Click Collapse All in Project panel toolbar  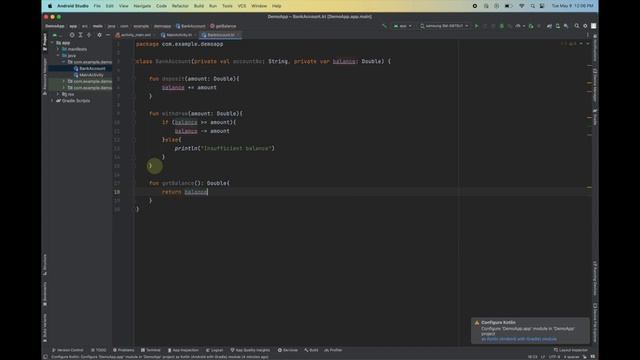(x=89, y=35)
